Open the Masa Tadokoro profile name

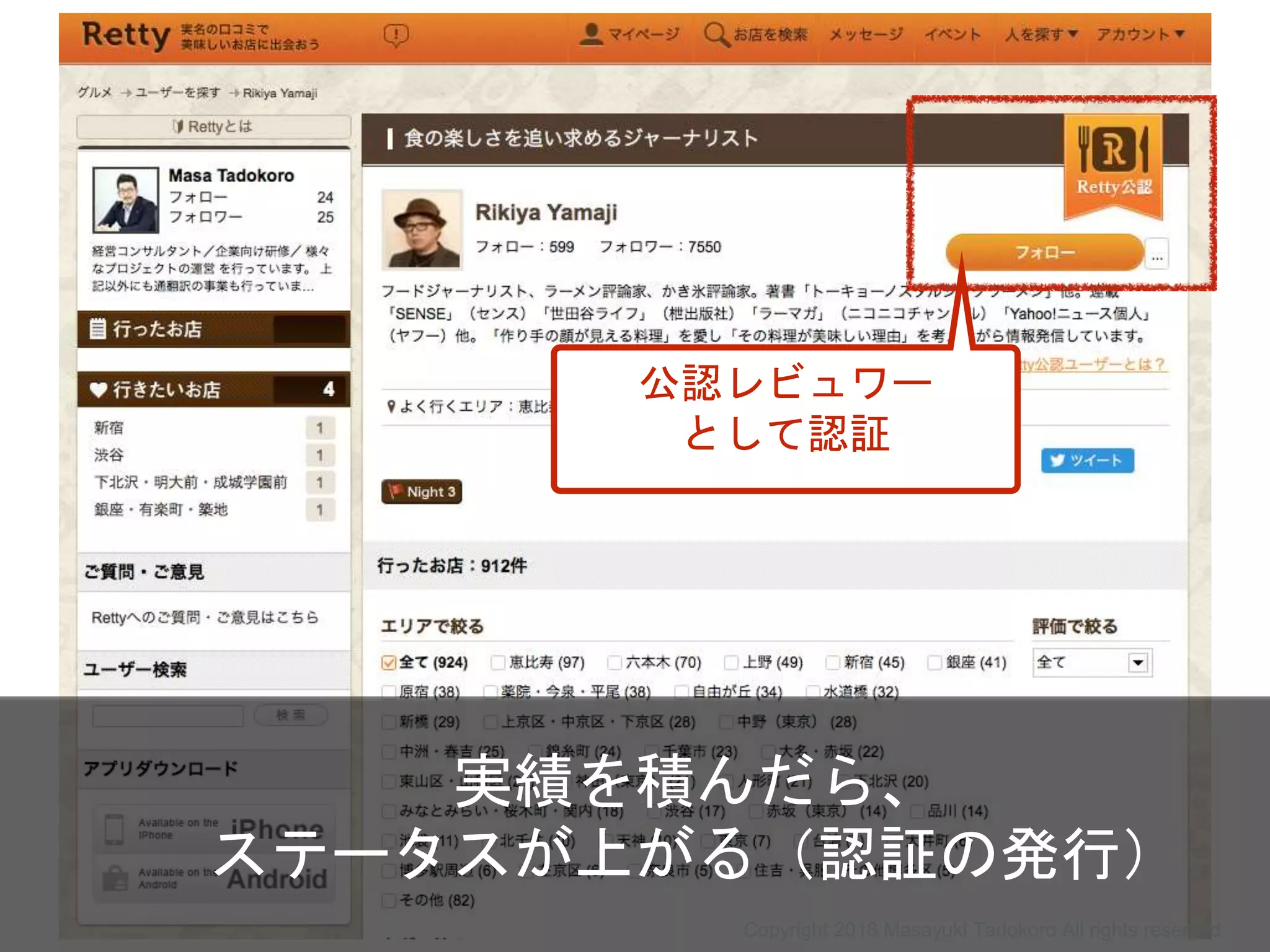(231, 175)
